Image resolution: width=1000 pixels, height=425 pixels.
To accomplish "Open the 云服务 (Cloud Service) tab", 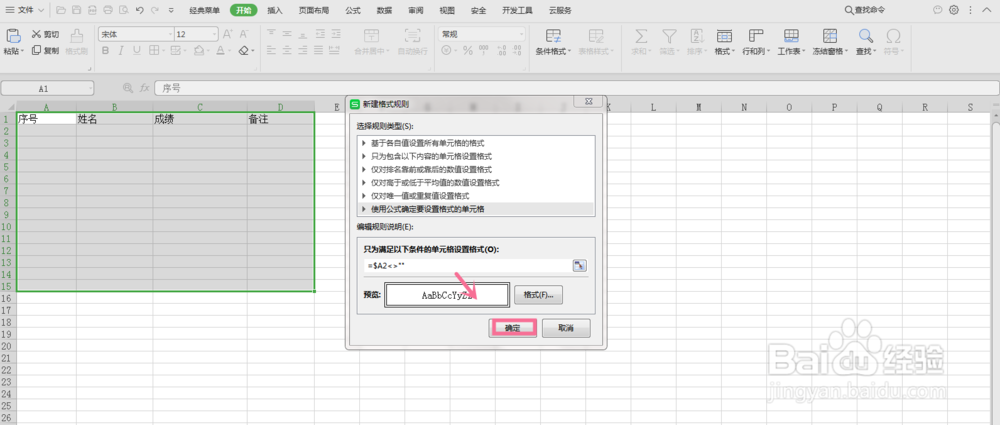I will pos(560,10).
